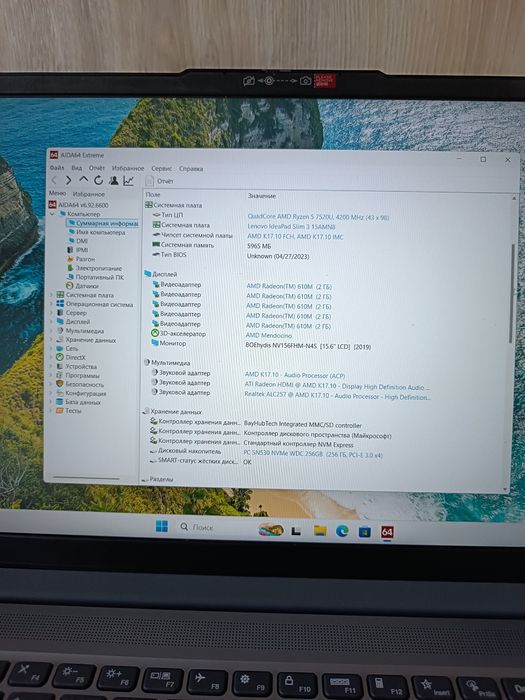Open the user management person icon in toolbar
The width and height of the screenshot is (525, 700).
113,180
